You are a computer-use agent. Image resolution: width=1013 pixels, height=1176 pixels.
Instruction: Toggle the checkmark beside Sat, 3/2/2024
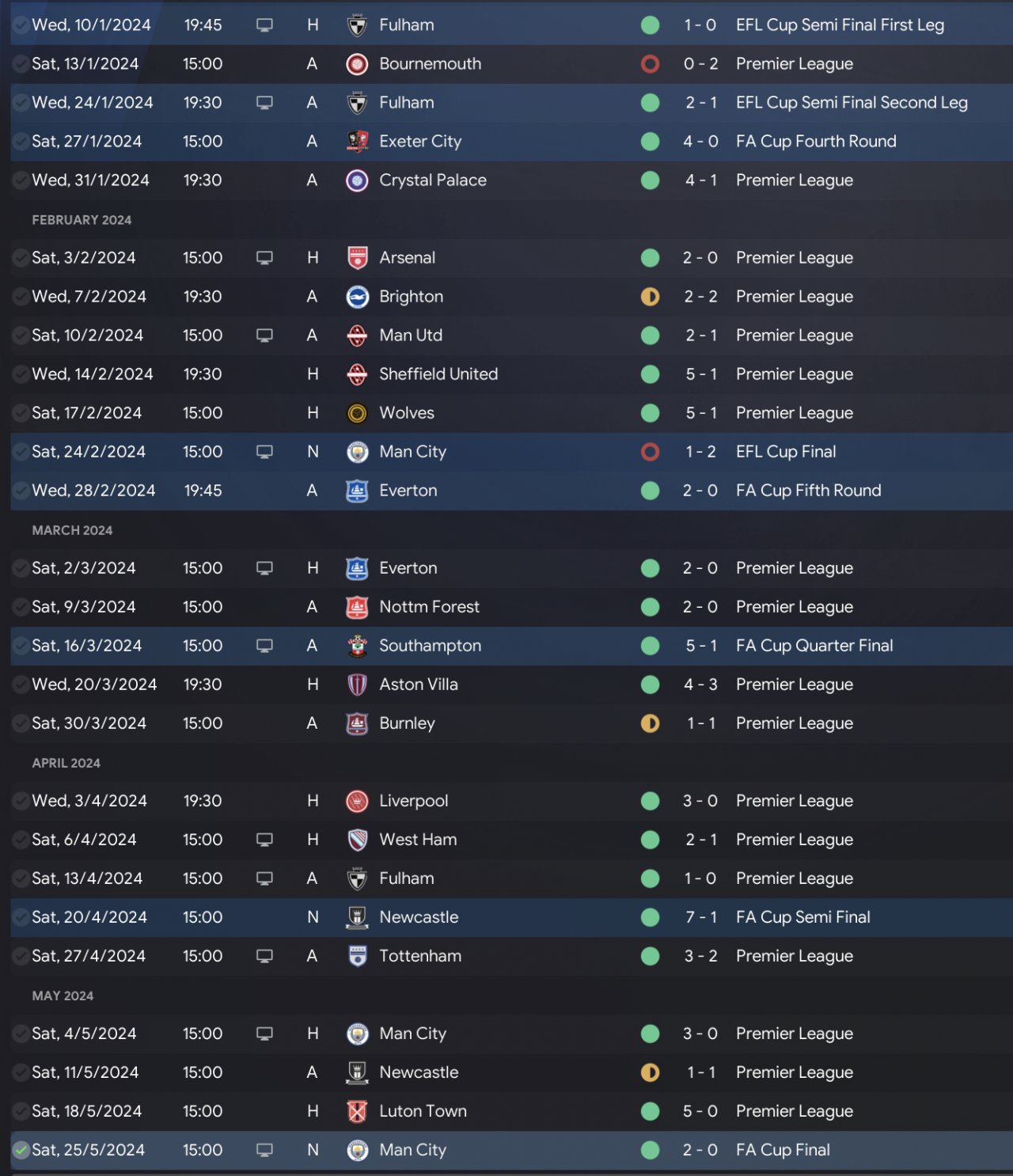coord(21,258)
